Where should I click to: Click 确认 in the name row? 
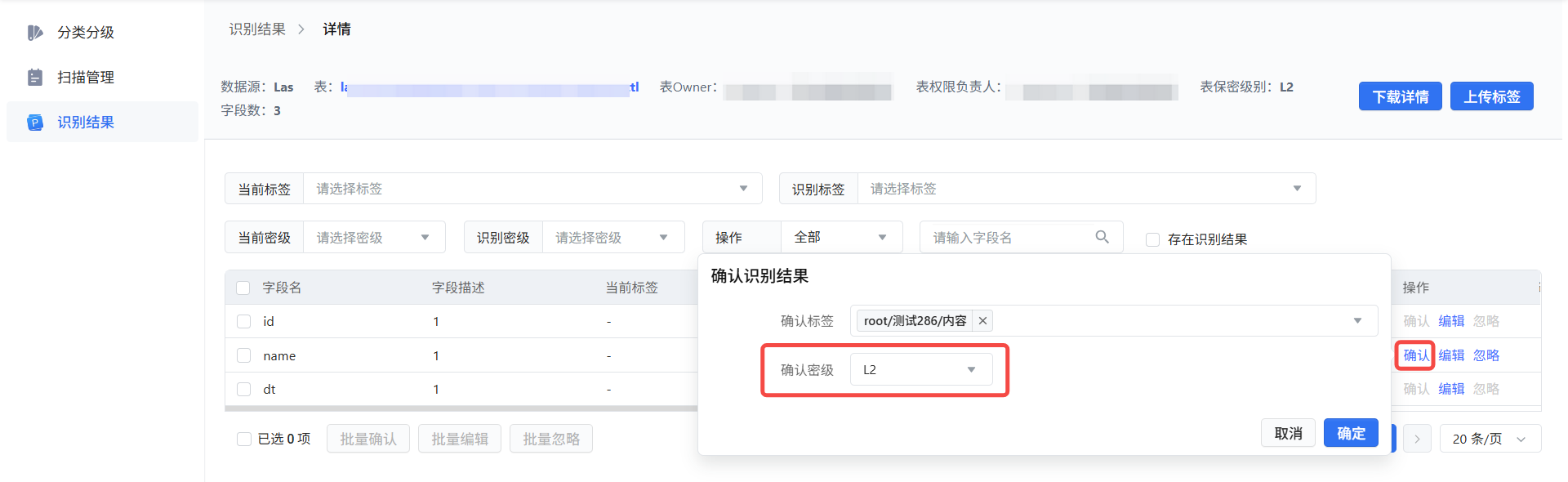pyautogui.click(x=1416, y=355)
